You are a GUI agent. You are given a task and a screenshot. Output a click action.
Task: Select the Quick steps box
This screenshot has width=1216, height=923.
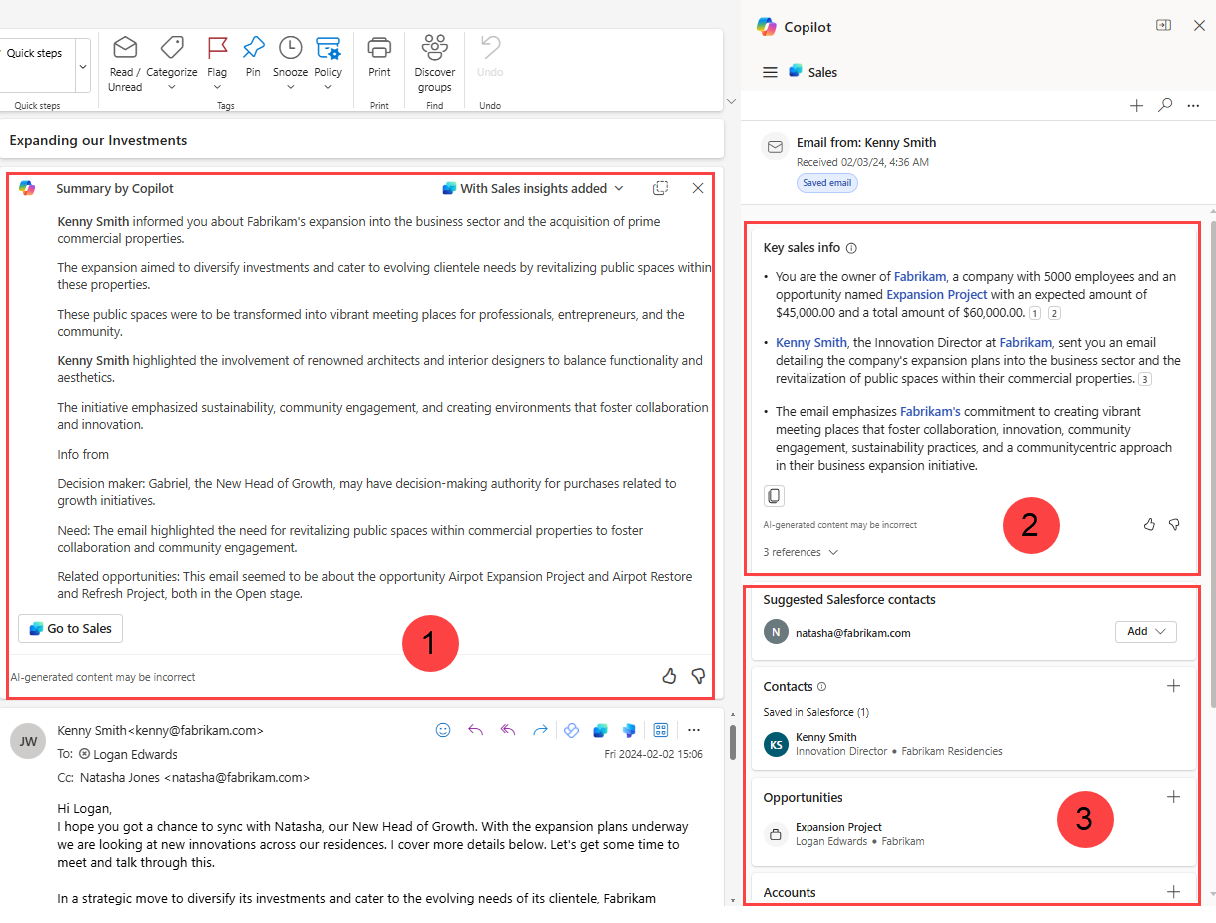37,64
